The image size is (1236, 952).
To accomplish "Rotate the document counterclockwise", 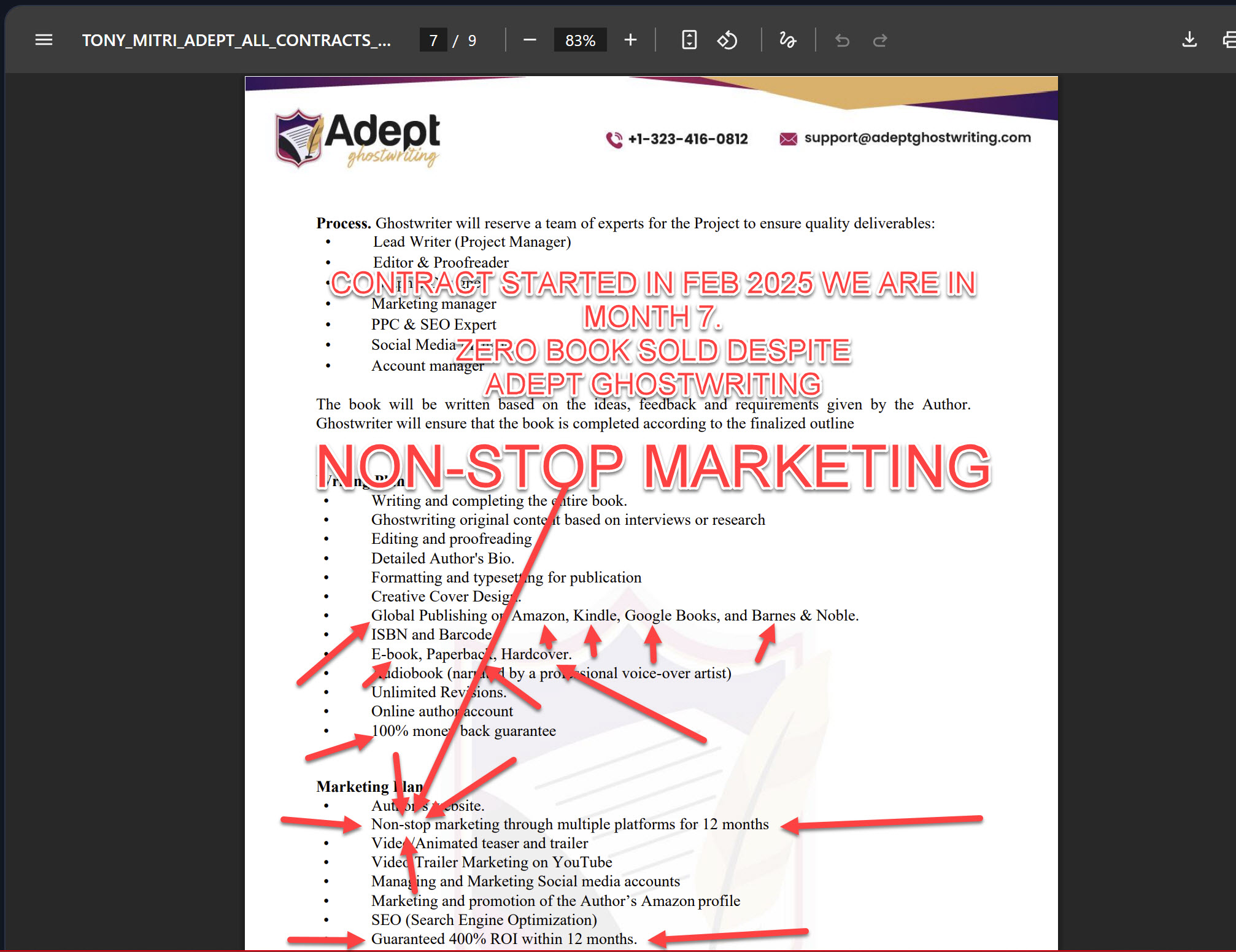I will tap(727, 40).
